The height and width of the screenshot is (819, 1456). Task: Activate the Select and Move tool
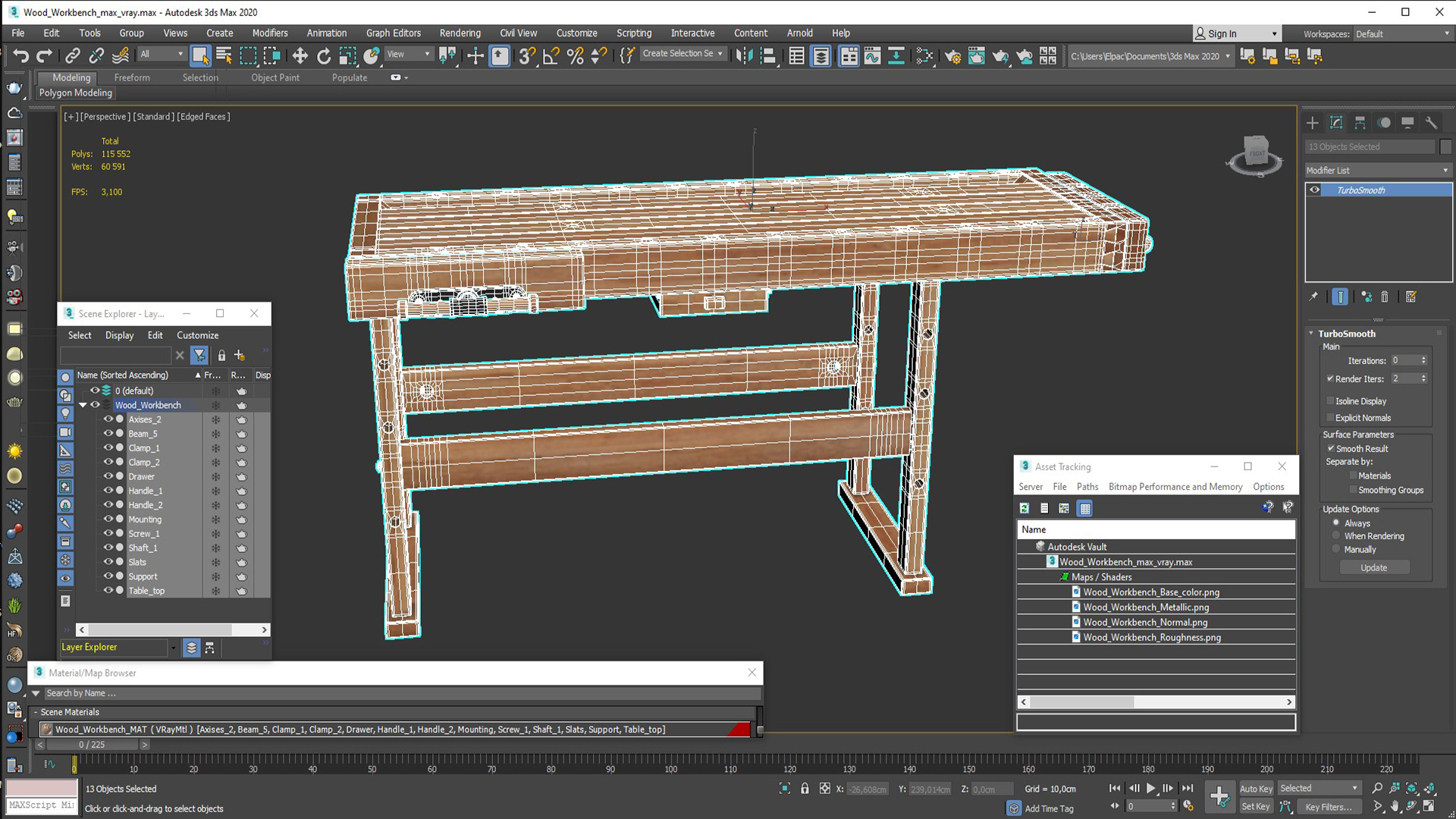tap(300, 55)
